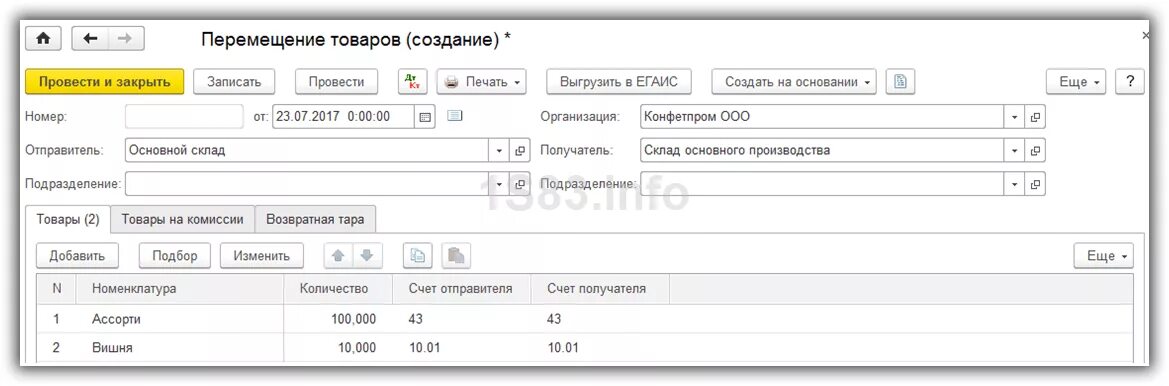This screenshot has height=386, width=1169.
Task: Open Отправитель warehouse via the open icon
Action: point(520,151)
